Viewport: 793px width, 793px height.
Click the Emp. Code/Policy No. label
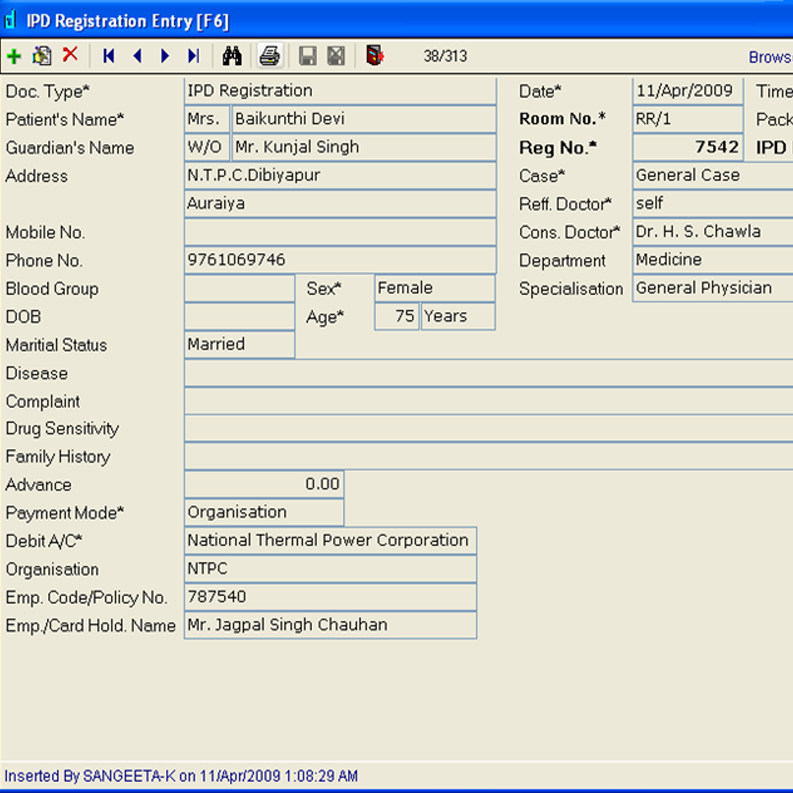pyautogui.click(x=86, y=598)
